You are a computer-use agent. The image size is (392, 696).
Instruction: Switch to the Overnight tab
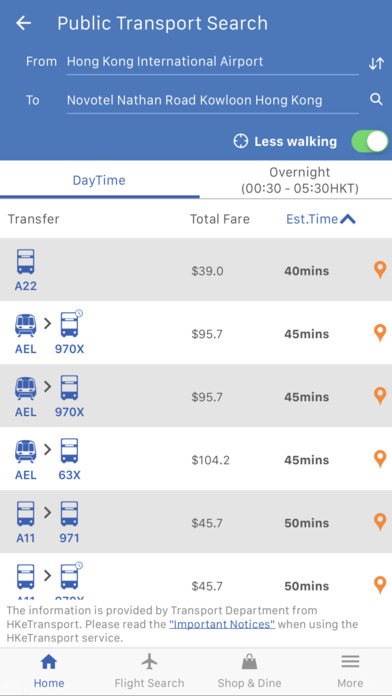pos(300,180)
